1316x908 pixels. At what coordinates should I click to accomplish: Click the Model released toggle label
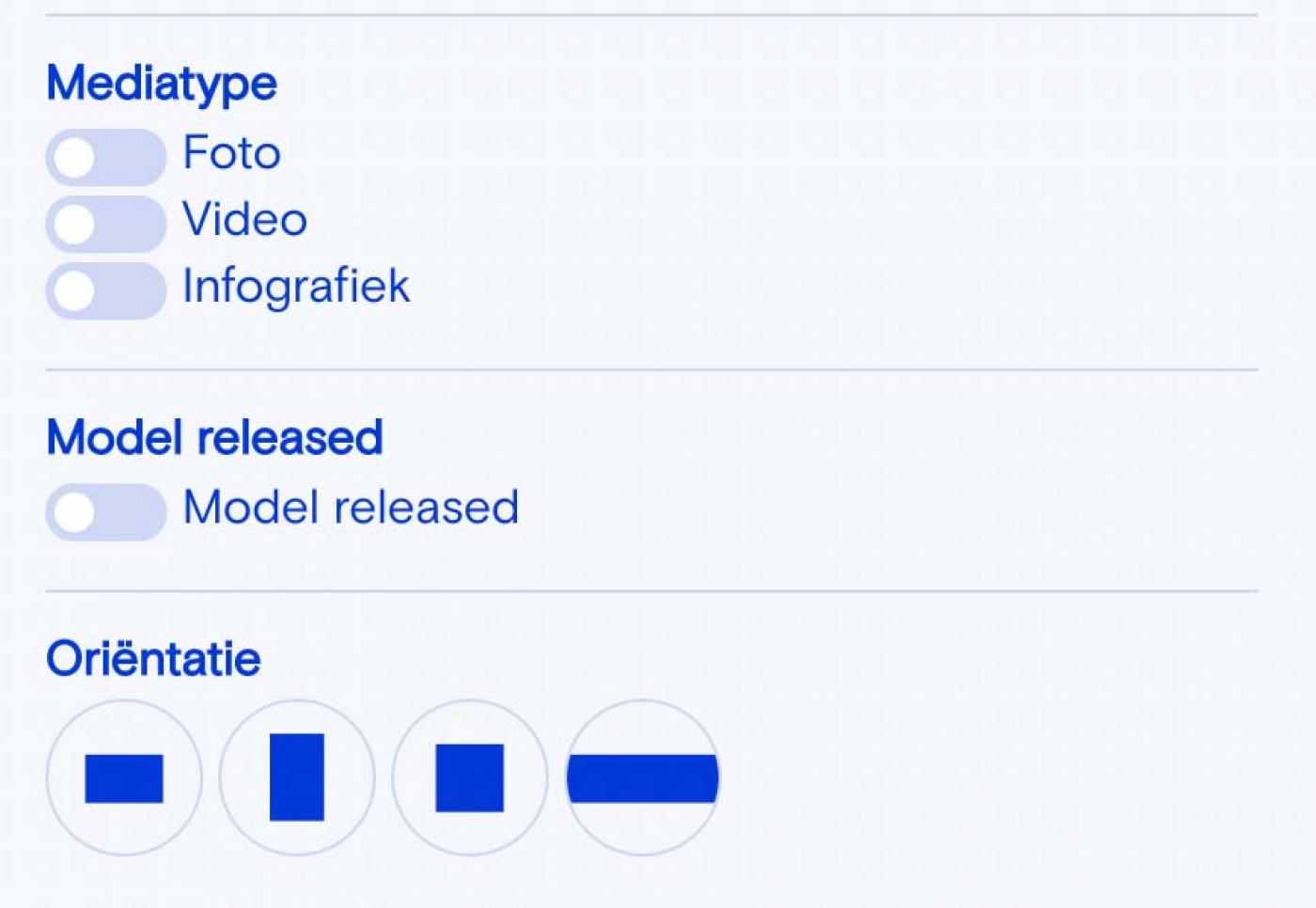[351, 508]
